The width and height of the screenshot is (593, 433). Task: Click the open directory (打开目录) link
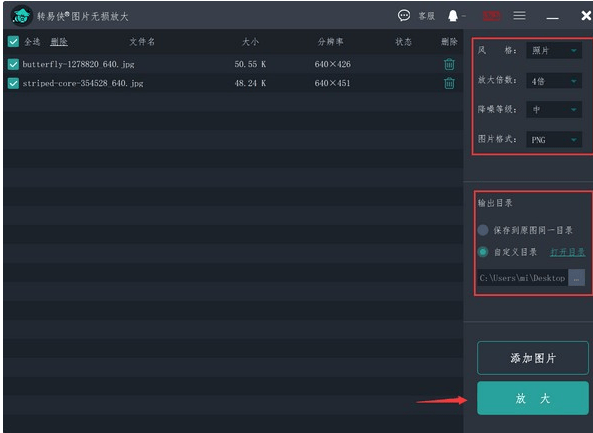[x=568, y=252]
